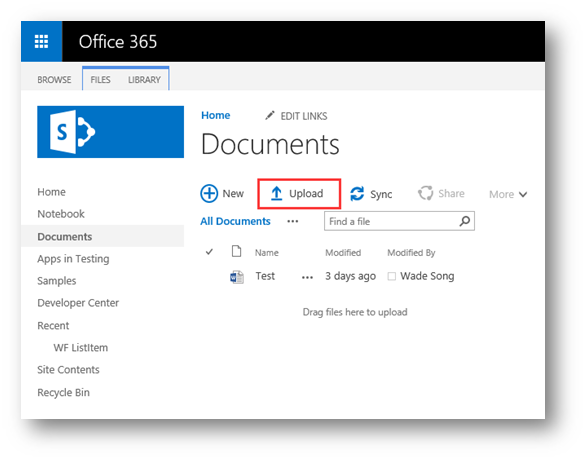Open Apps in Testing navigation link

point(73,259)
